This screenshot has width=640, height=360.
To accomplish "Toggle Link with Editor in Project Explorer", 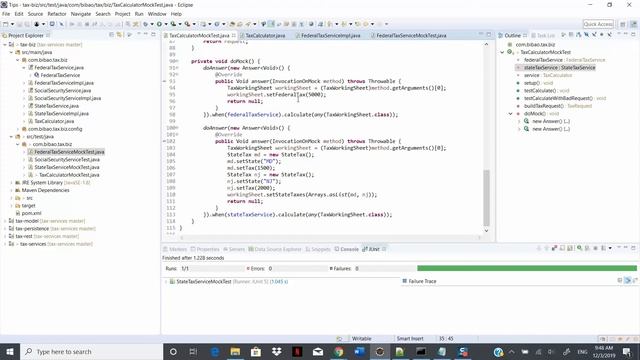I will [x=119, y=35].
